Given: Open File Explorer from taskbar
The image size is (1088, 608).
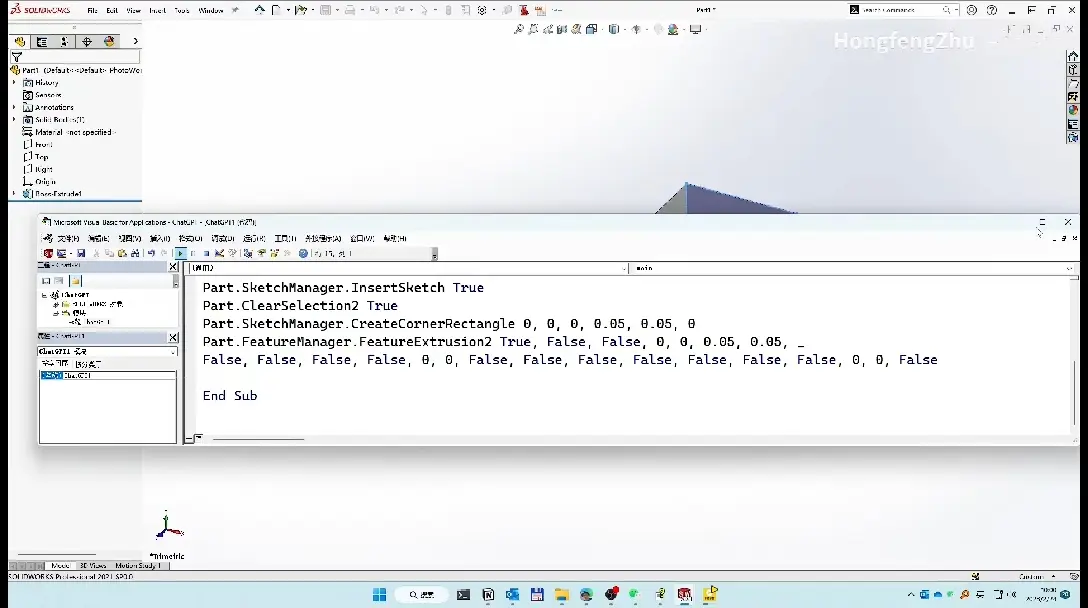Looking at the screenshot, I should [x=561, y=594].
